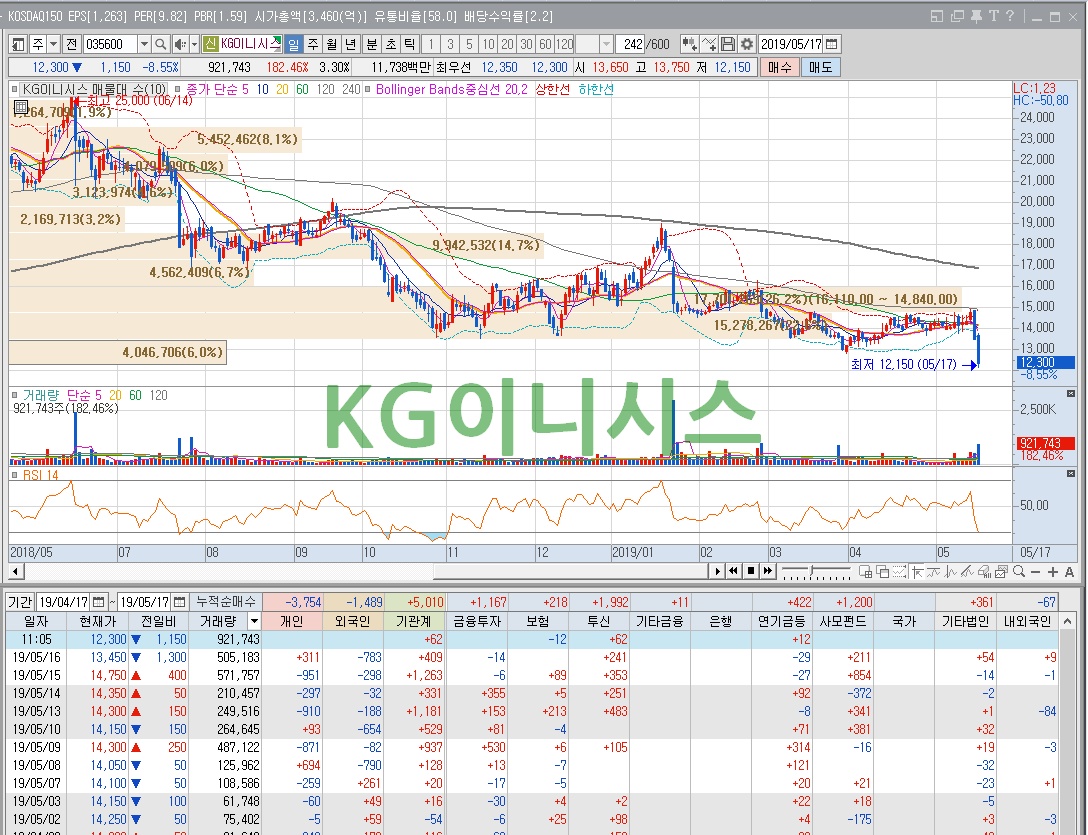This screenshot has height=835, width=1088.
Task: Click the floppy disk save chart icon
Action: pos(728,44)
